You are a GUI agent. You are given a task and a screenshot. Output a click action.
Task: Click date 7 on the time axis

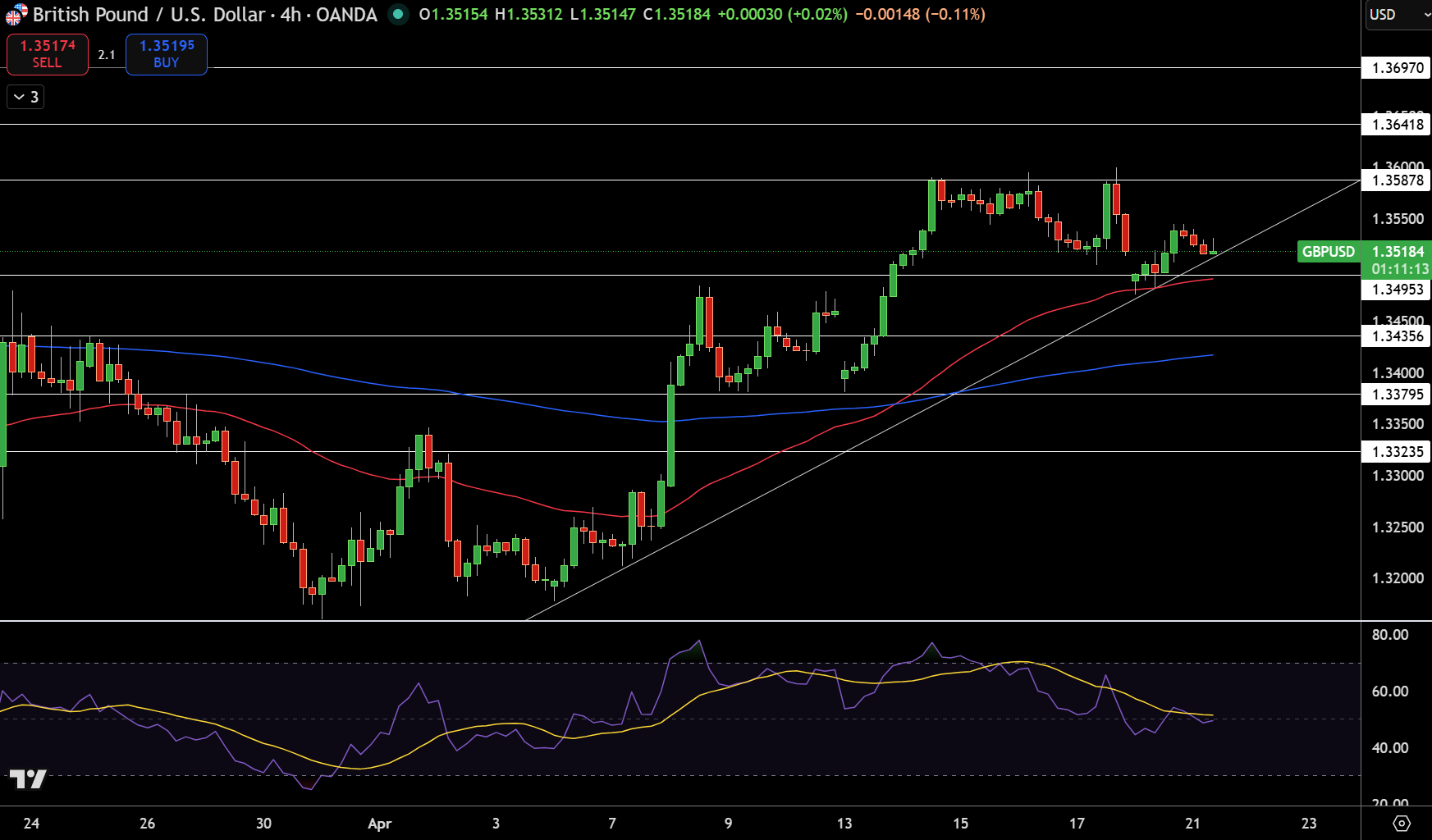tap(612, 824)
